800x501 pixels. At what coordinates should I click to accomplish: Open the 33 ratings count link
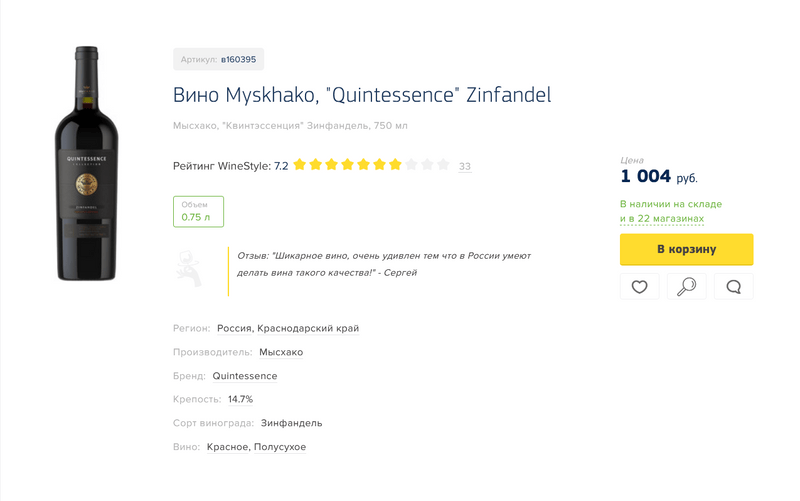pos(465,166)
